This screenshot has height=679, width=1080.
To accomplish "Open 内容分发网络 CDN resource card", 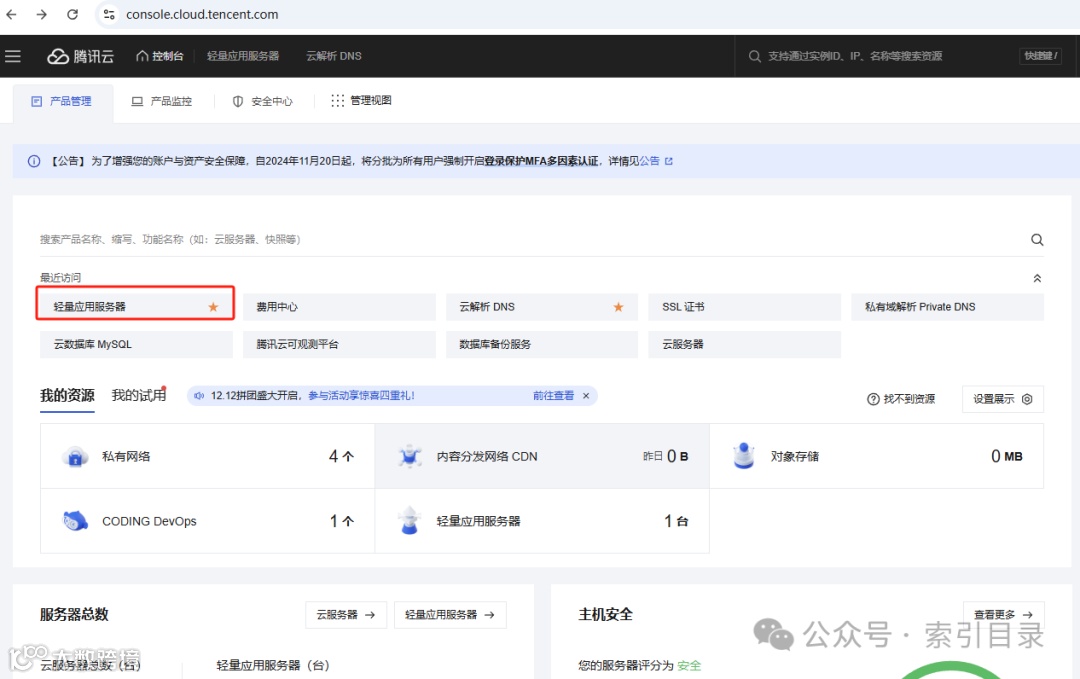I will (542, 457).
